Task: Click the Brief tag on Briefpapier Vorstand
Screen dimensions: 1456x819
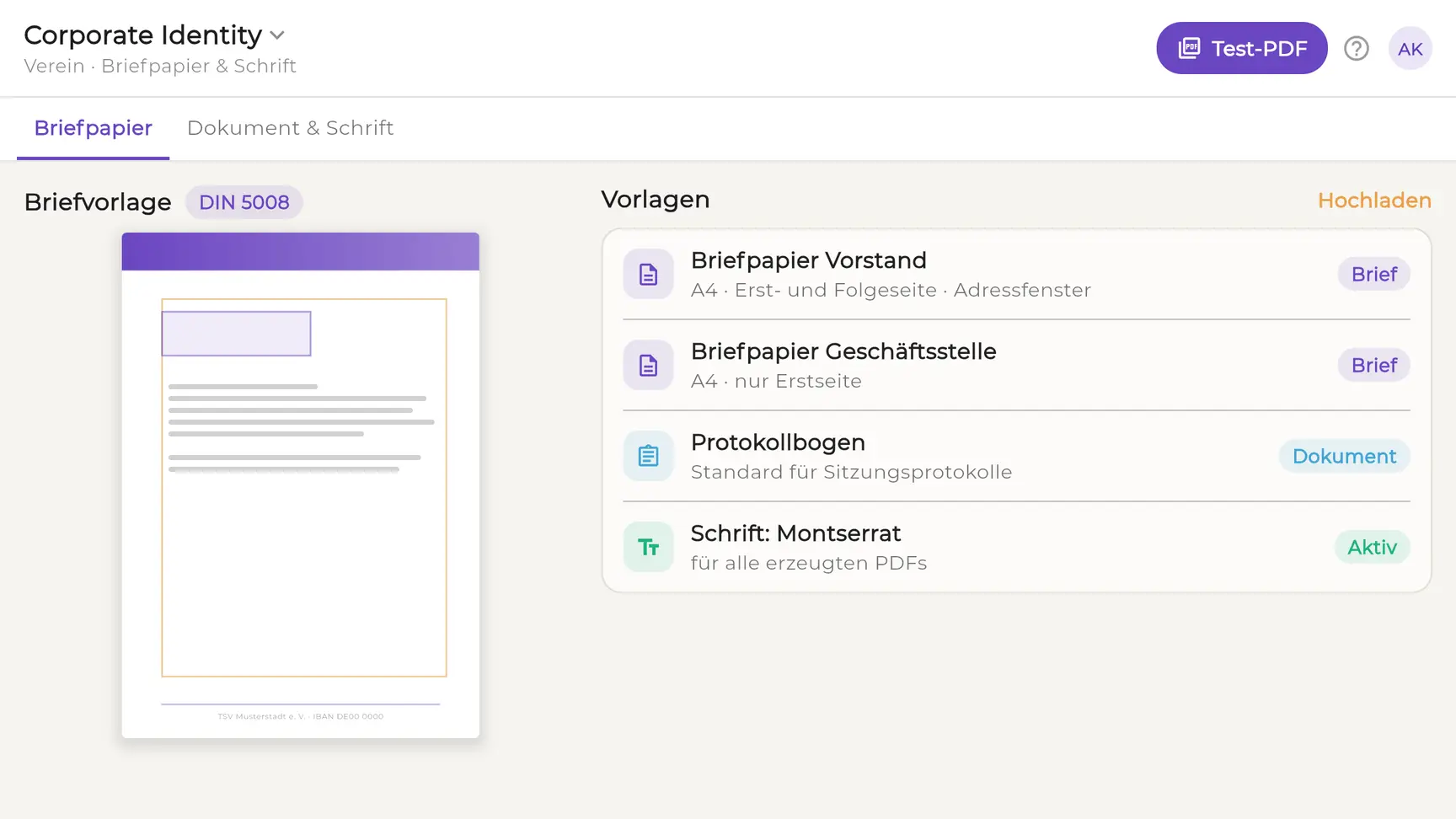Action: (1374, 274)
